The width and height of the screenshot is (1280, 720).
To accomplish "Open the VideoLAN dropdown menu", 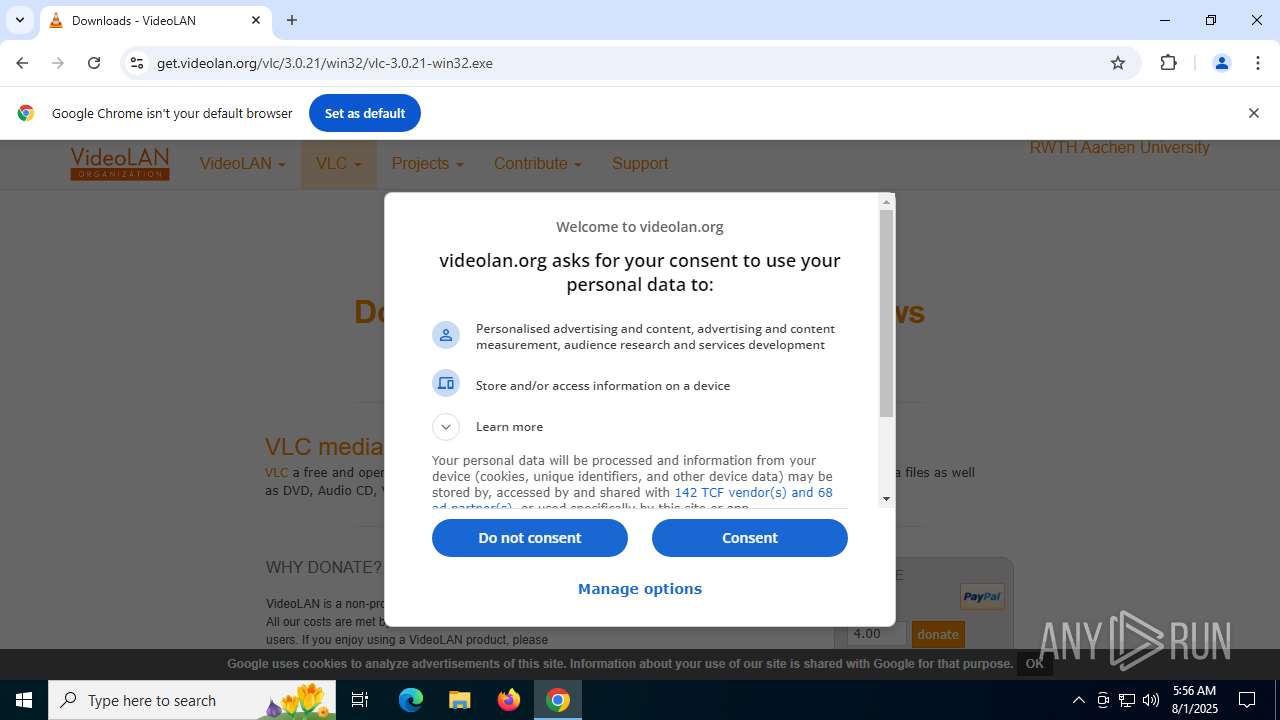I will click(x=243, y=164).
